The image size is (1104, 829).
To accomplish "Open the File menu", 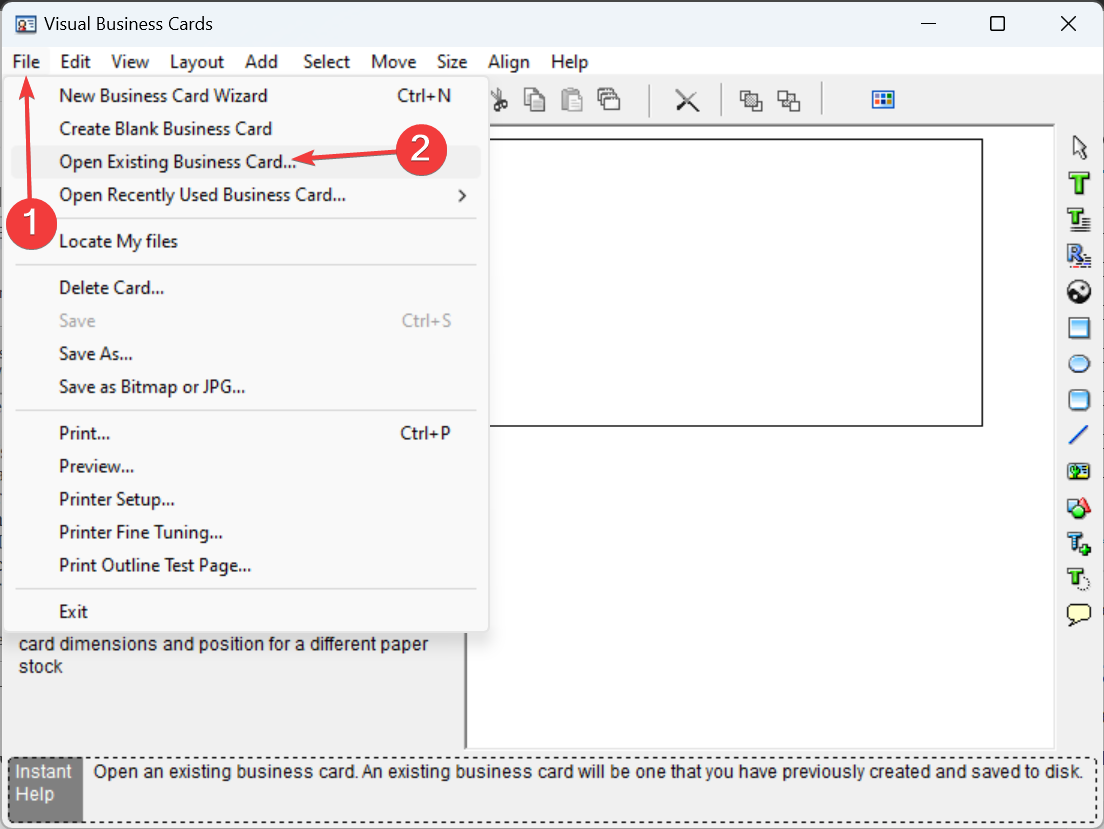I will tap(26, 62).
